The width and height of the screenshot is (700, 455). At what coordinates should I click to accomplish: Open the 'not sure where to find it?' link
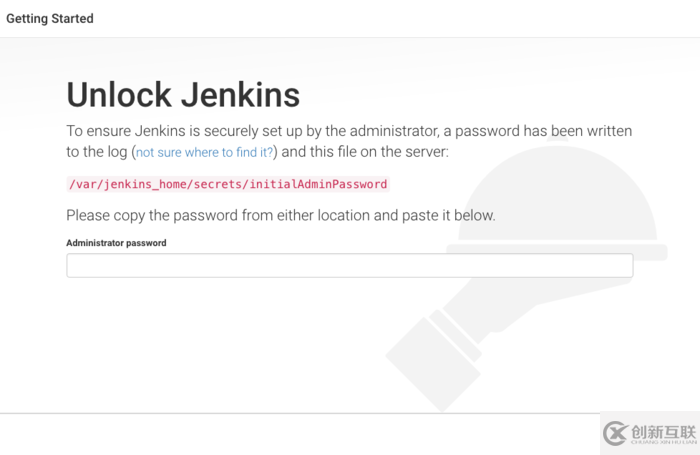coord(204,152)
